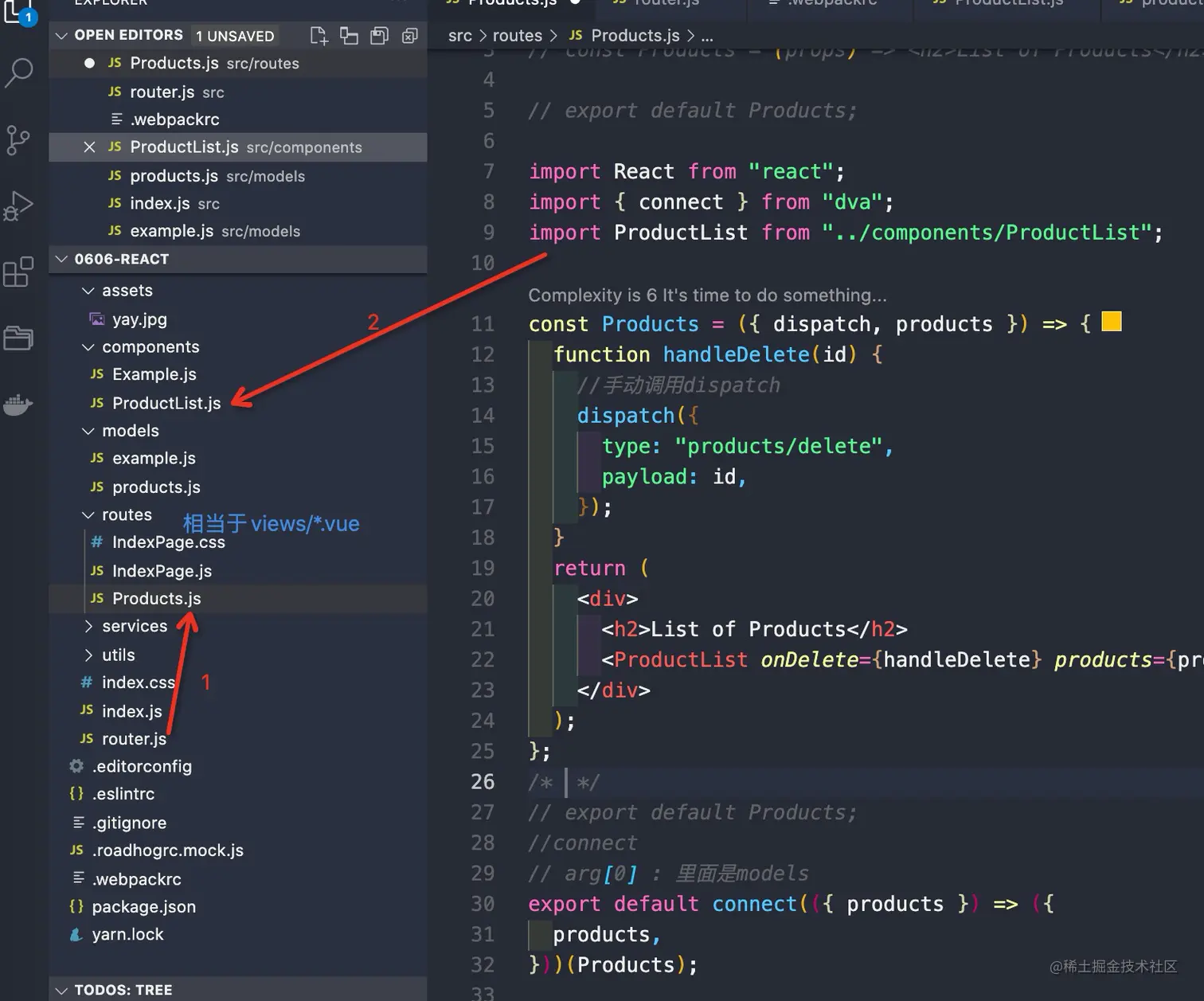The image size is (1204, 1001).
Task: Open IndexPage.js in routes folder
Action: tap(238, 571)
